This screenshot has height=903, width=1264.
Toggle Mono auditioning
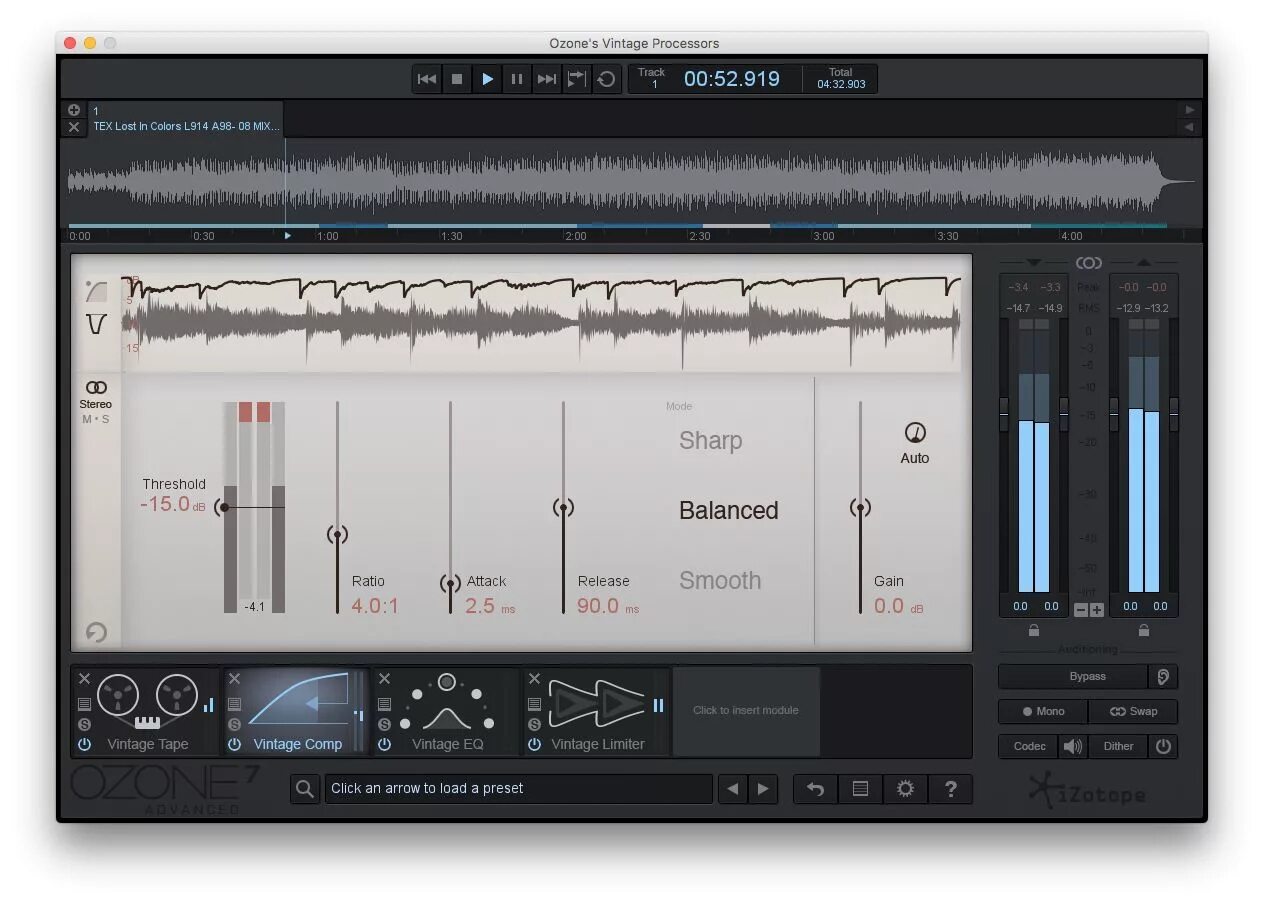click(x=1043, y=712)
